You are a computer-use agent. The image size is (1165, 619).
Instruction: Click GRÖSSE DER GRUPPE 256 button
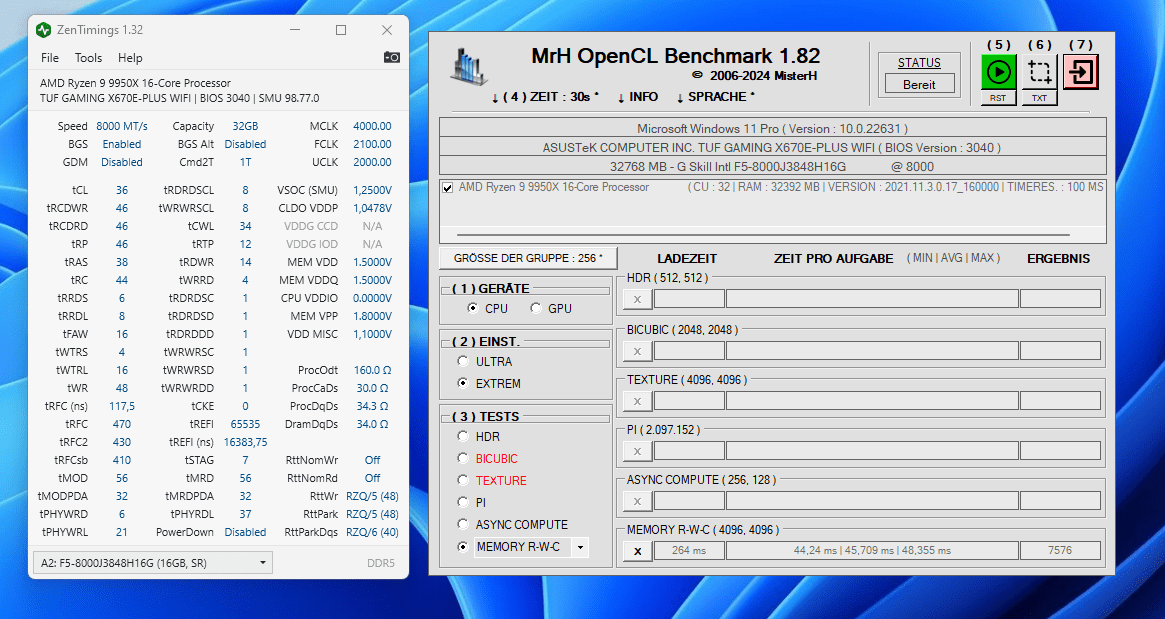click(x=528, y=258)
